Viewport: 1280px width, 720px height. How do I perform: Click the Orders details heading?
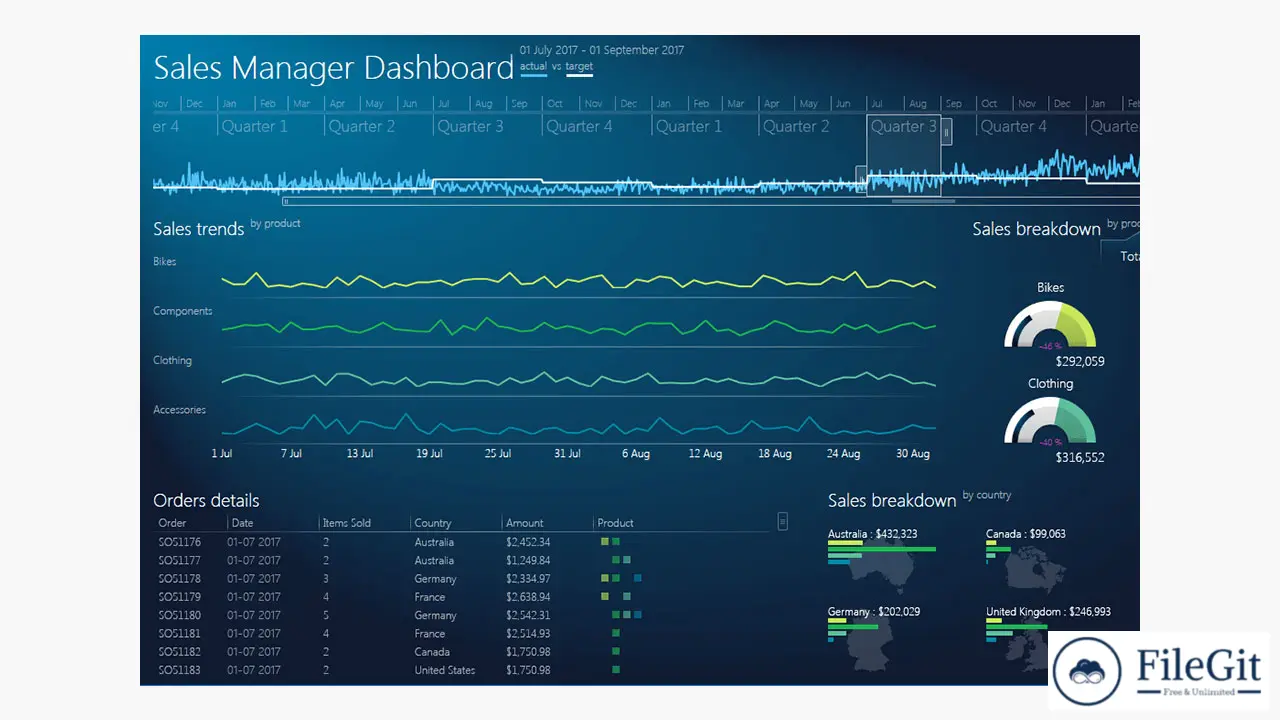tap(206, 501)
